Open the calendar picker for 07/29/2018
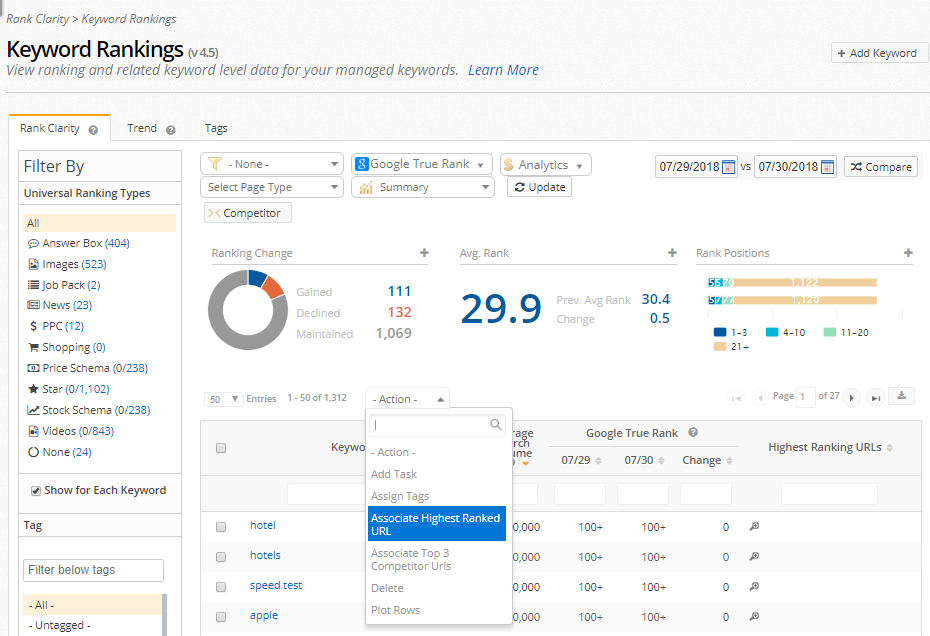The image size is (930, 636). point(728,167)
